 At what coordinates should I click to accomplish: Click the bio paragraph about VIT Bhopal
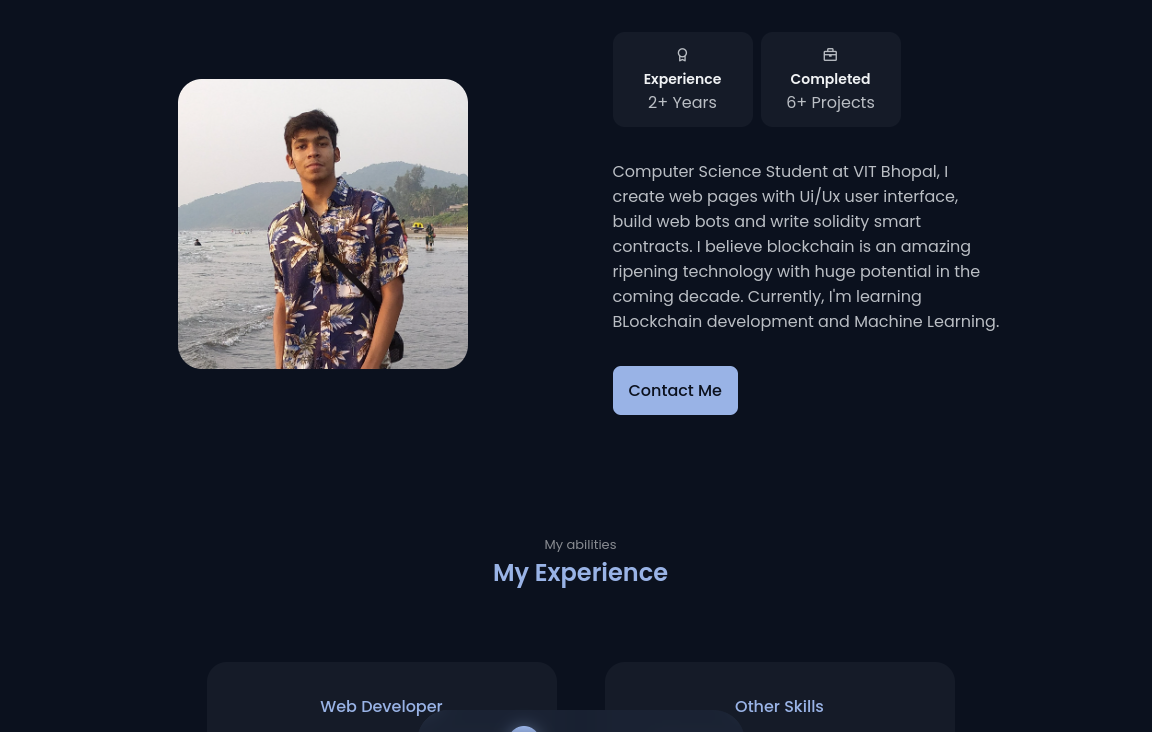(805, 246)
